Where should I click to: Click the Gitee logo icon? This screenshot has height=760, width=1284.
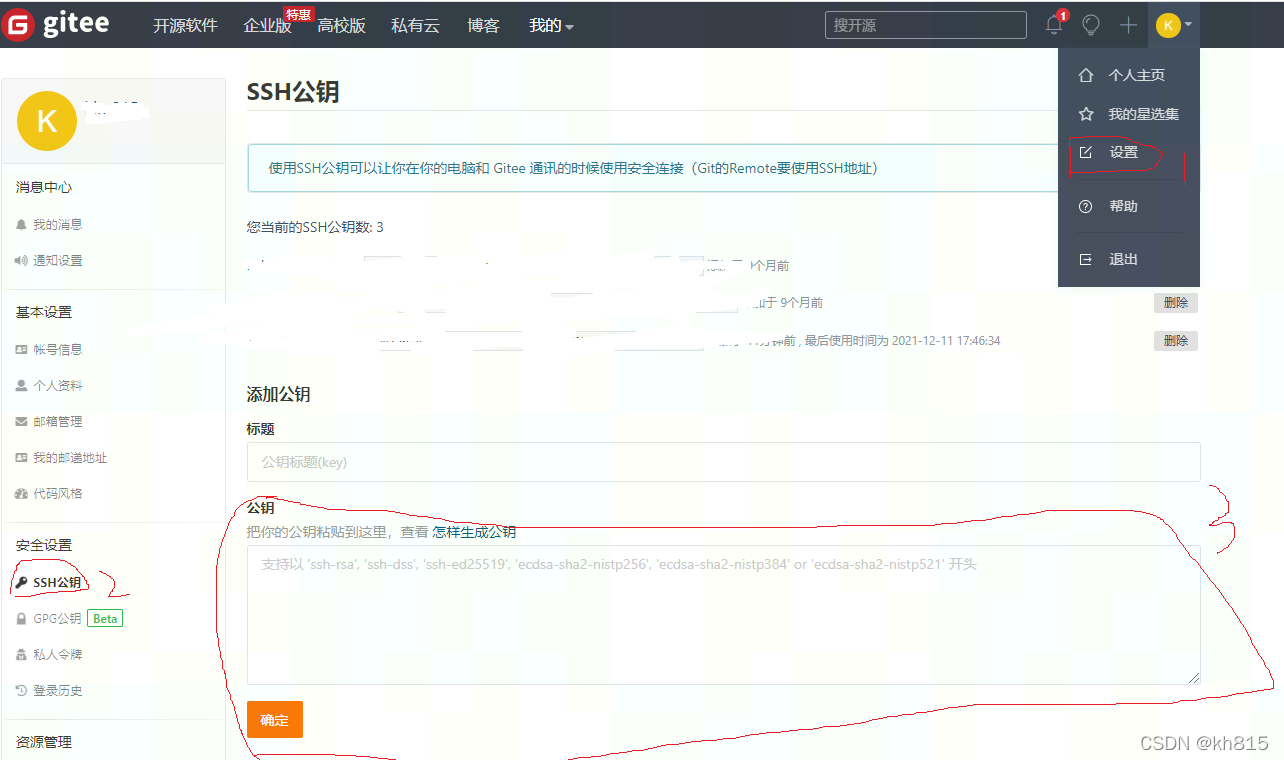[17, 25]
